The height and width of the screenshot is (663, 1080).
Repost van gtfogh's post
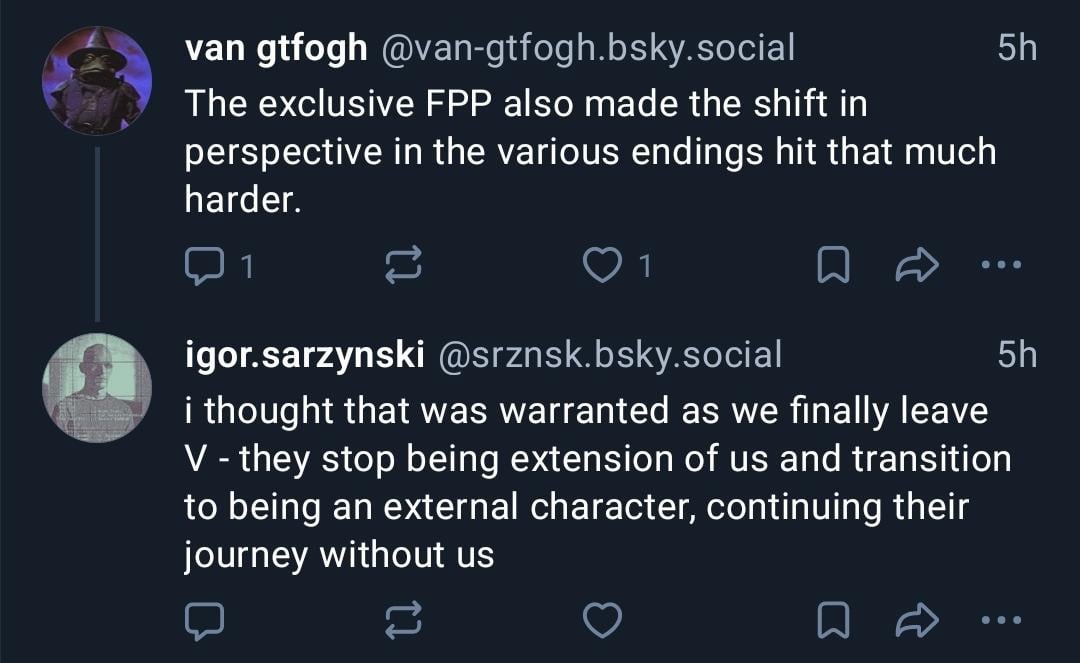pos(403,265)
